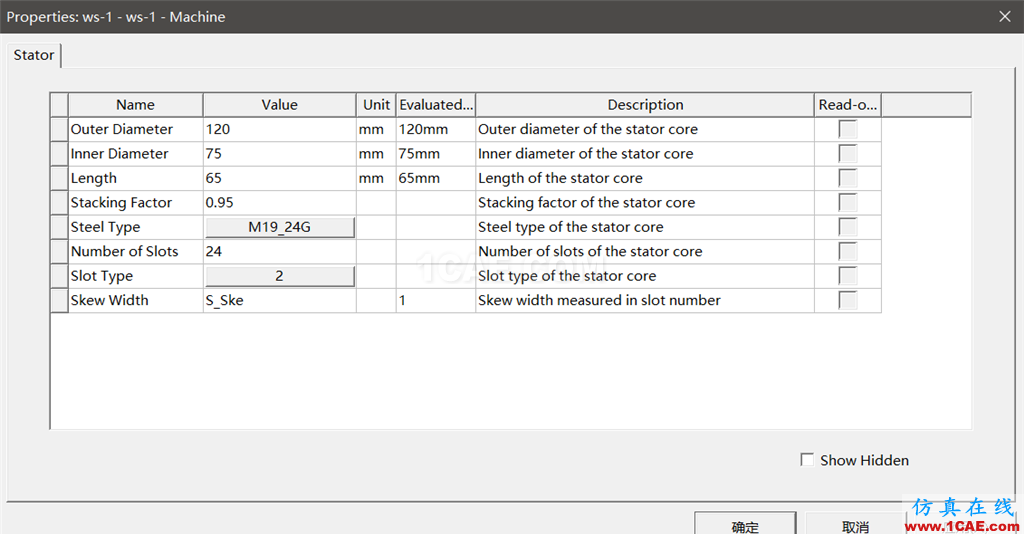Edit the Length value 65
The image size is (1024, 534).
(x=280, y=178)
